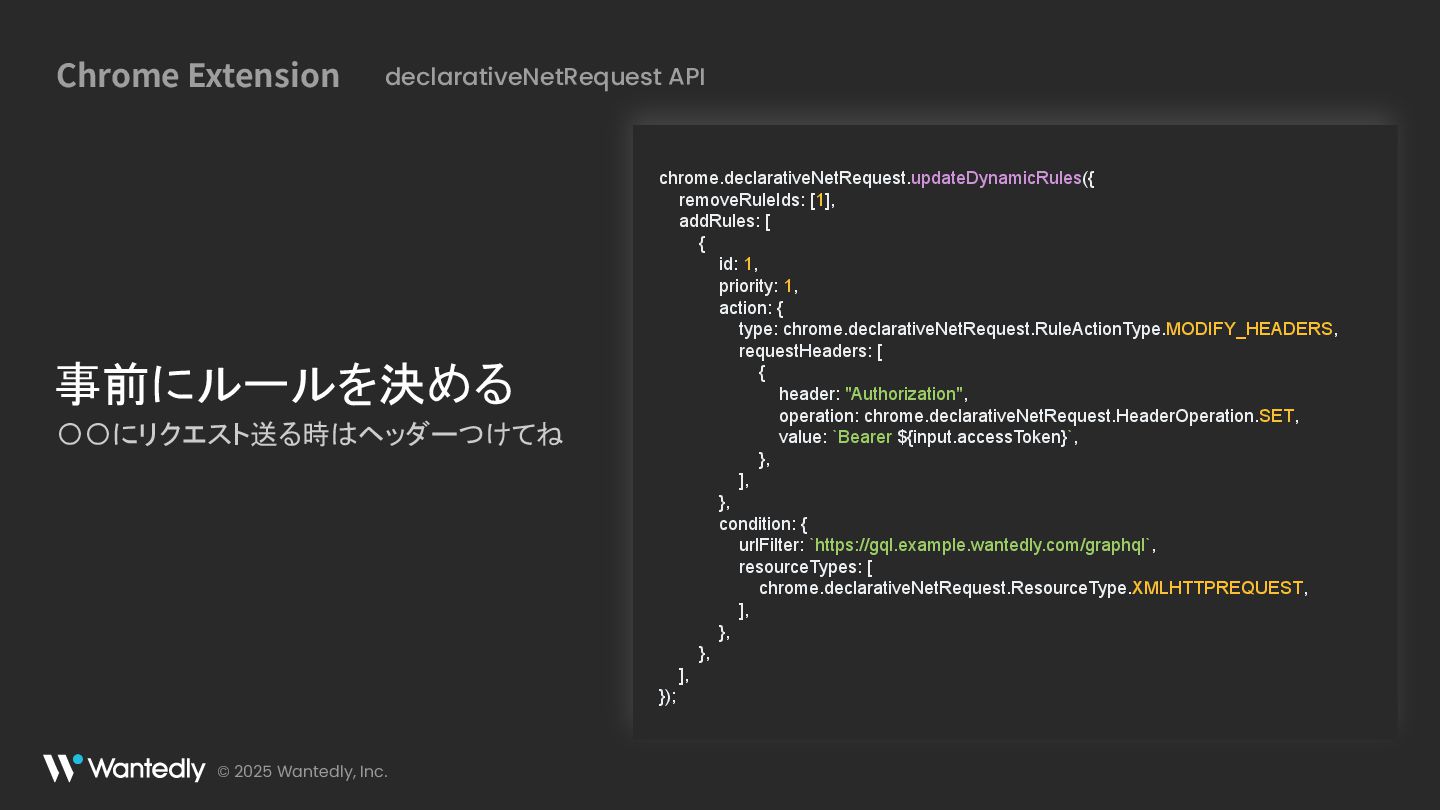The image size is (1440, 810).
Task: Click the MODIFY_HEADERS constant
Action: coord(1249,329)
